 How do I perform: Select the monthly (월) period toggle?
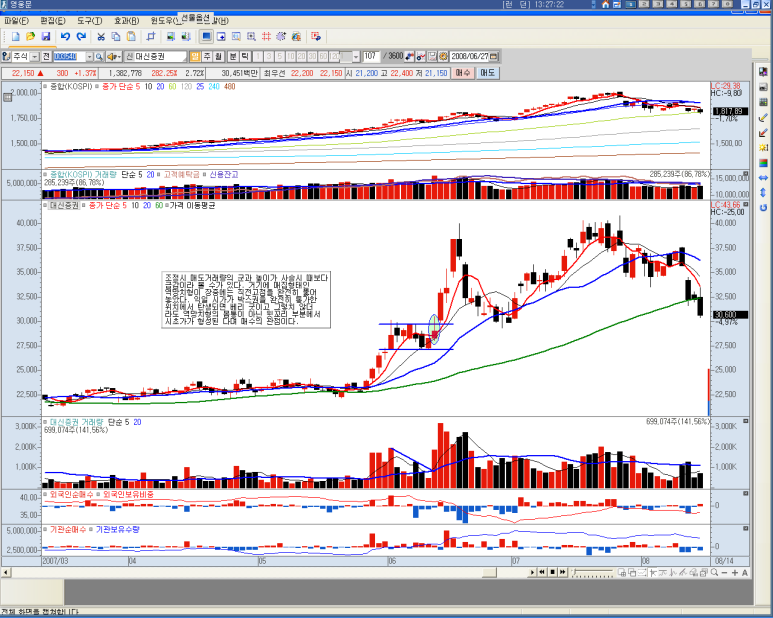point(218,57)
